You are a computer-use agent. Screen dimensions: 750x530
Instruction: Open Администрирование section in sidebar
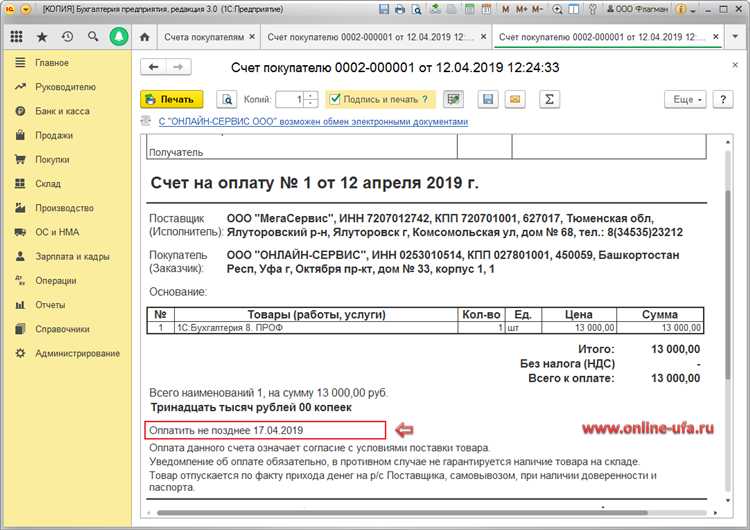click(66, 353)
